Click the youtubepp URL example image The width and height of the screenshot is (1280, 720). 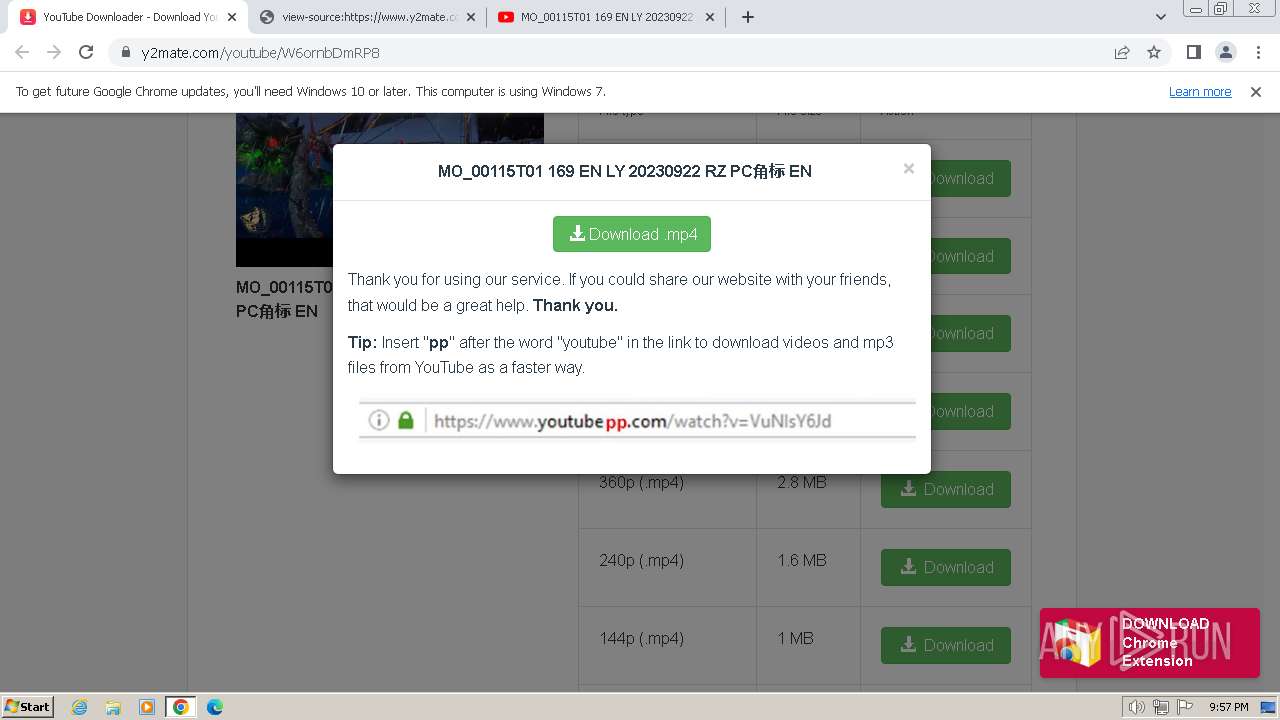[x=637, y=420]
